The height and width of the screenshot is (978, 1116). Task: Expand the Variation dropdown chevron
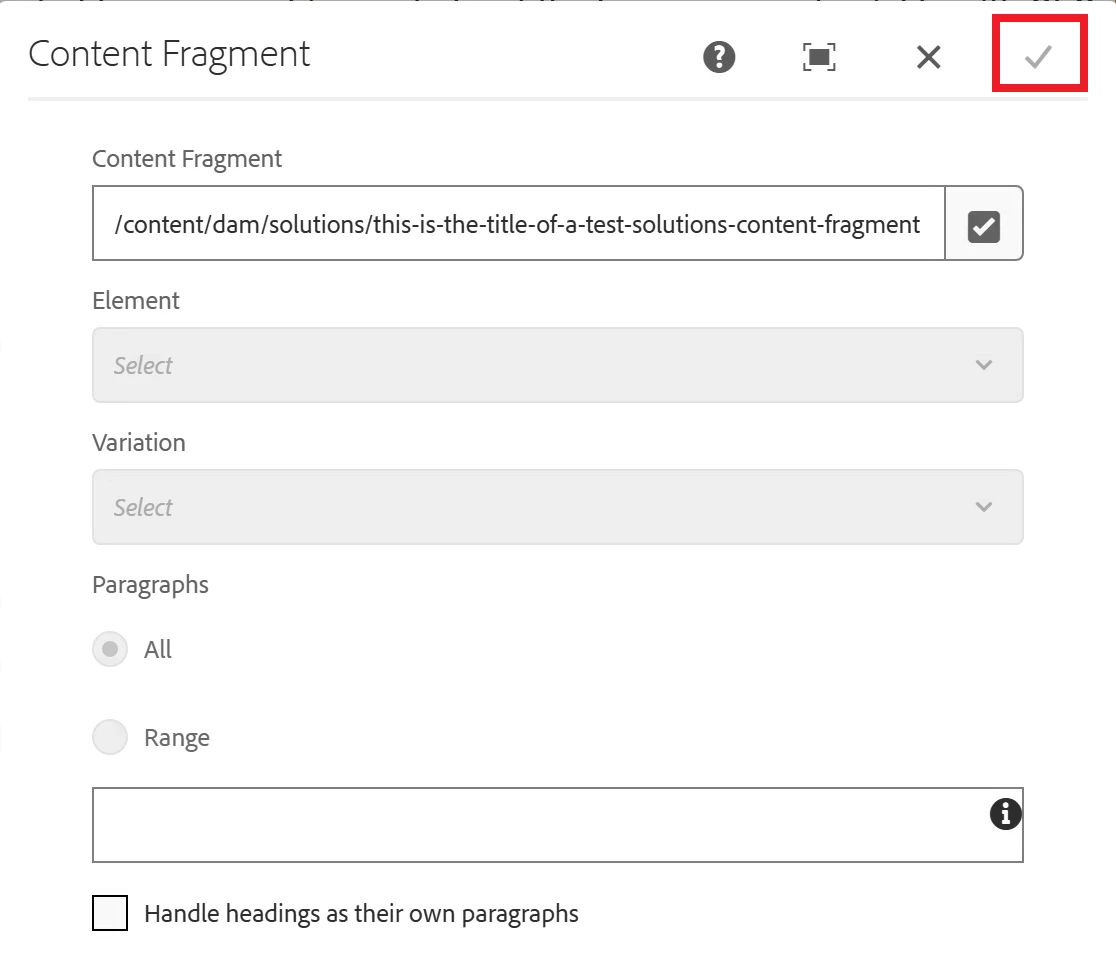coord(984,507)
